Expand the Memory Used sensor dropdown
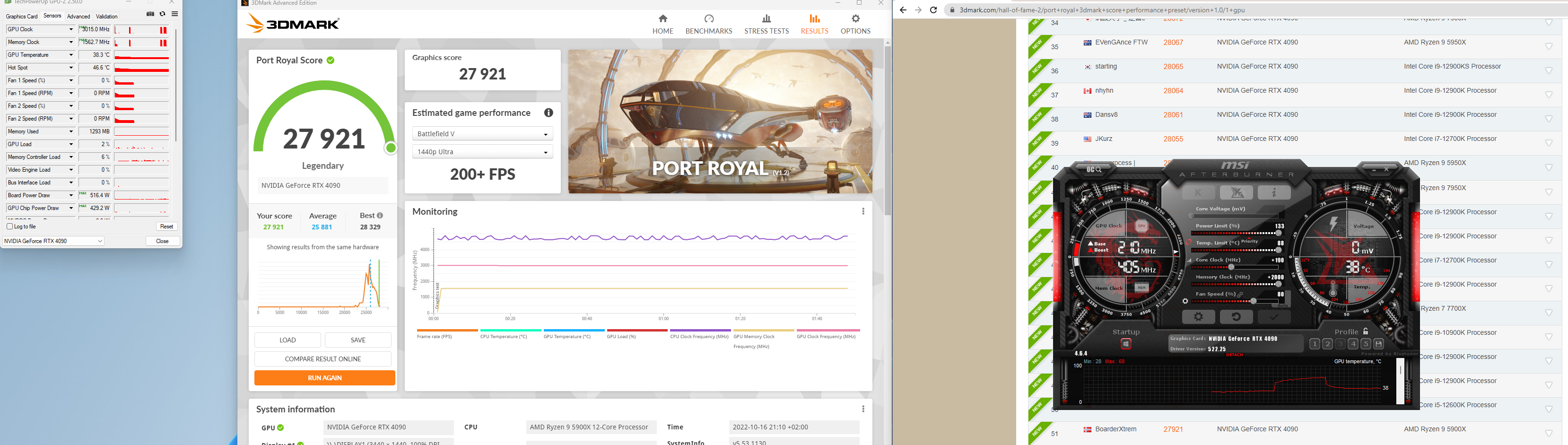Screen dimensions: 1568x445 pos(71,131)
